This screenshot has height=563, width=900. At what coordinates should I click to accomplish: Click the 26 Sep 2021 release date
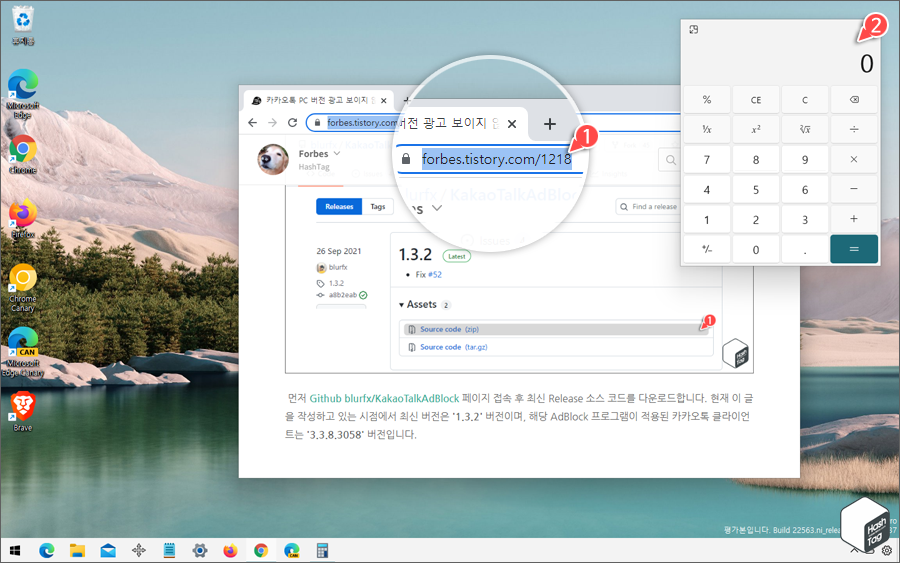(339, 251)
